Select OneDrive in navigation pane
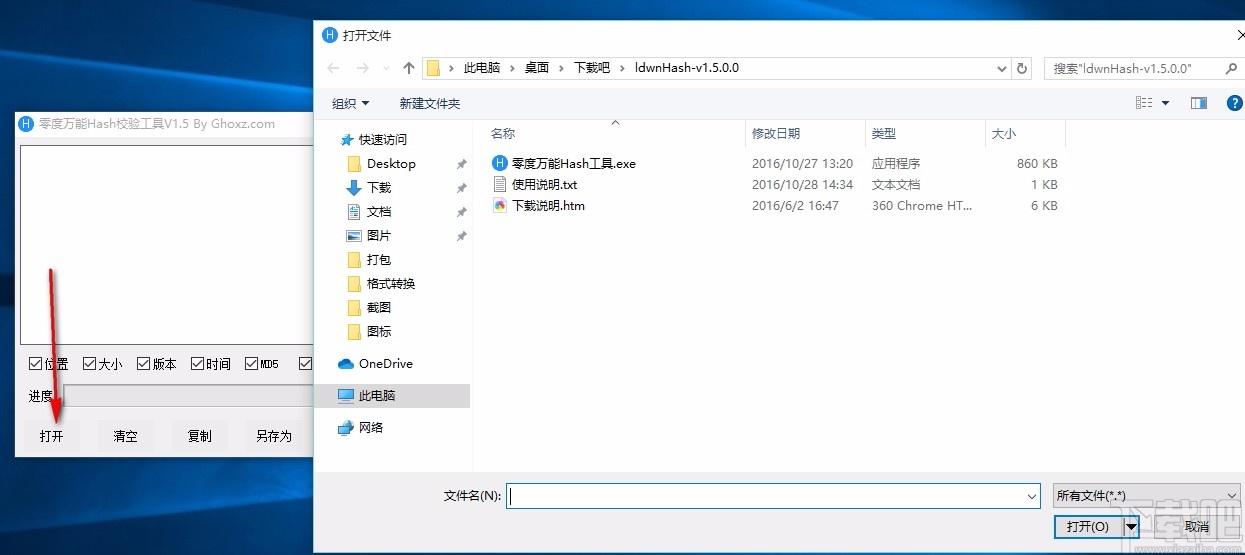1245x555 pixels. pos(385,363)
